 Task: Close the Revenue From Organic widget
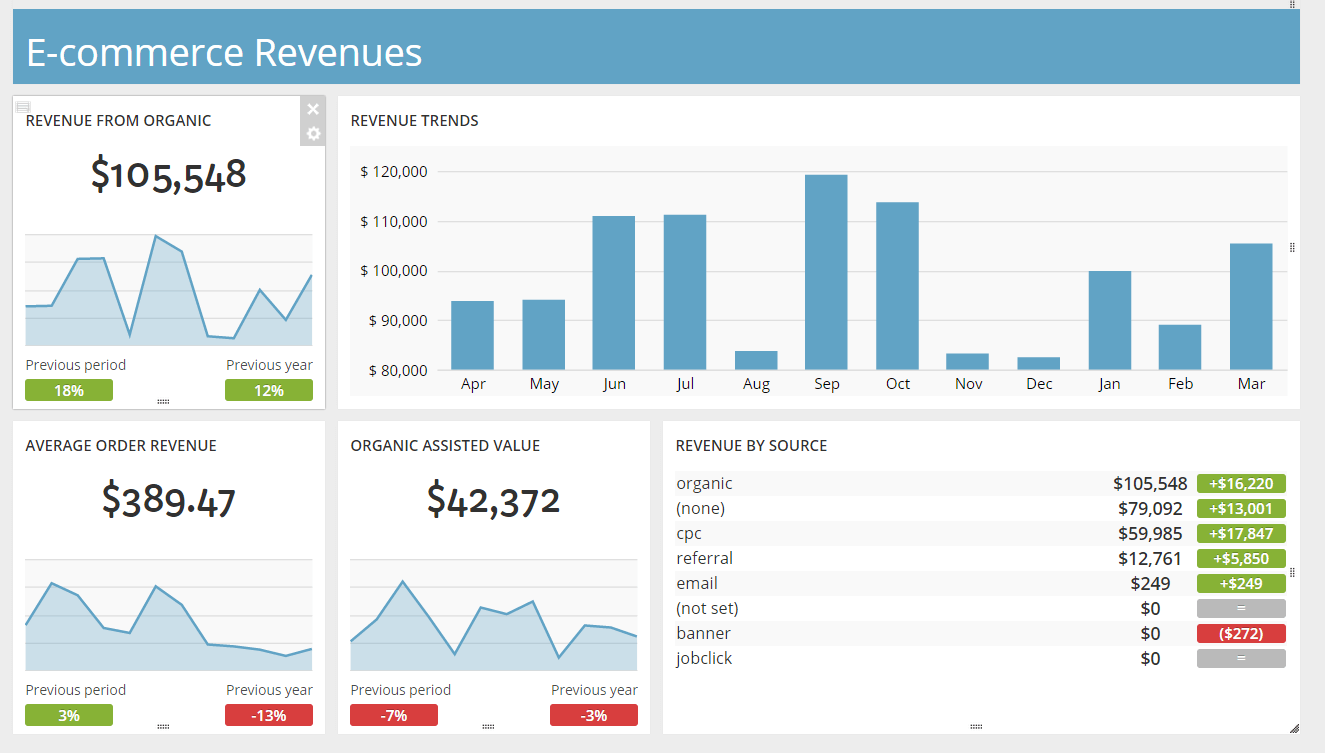click(x=313, y=109)
